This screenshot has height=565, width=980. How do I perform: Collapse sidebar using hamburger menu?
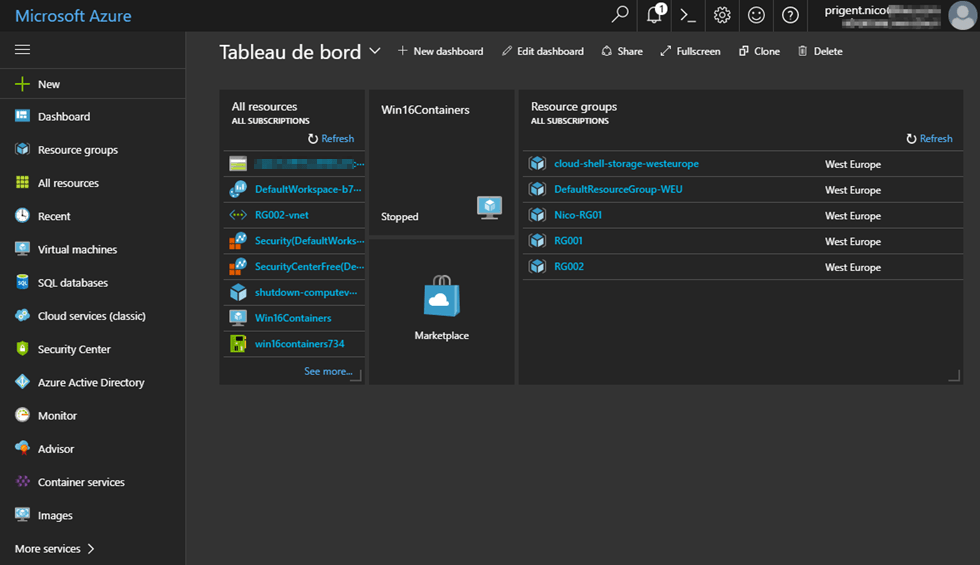pyautogui.click(x=22, y=49)
